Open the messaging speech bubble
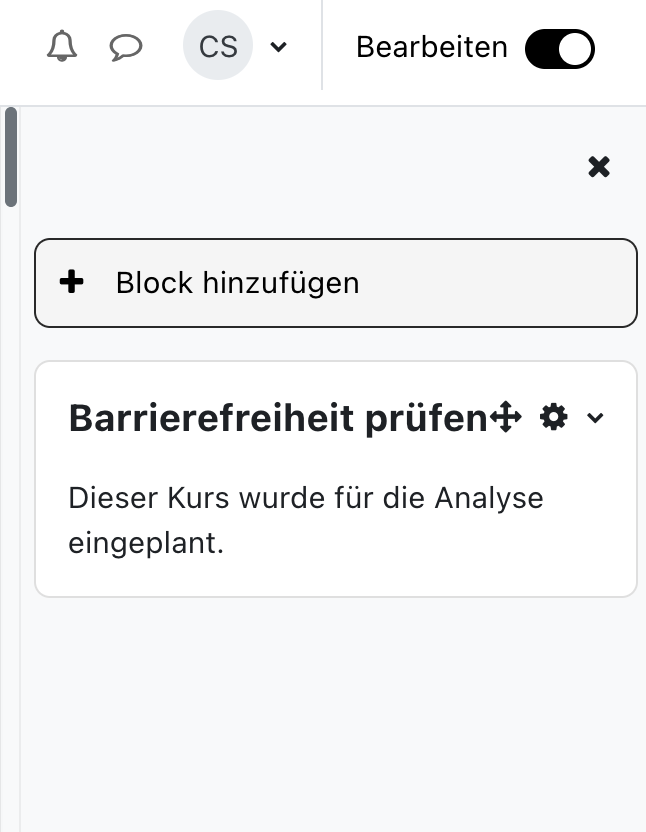 pyautogui.click(x=125, y=47)
